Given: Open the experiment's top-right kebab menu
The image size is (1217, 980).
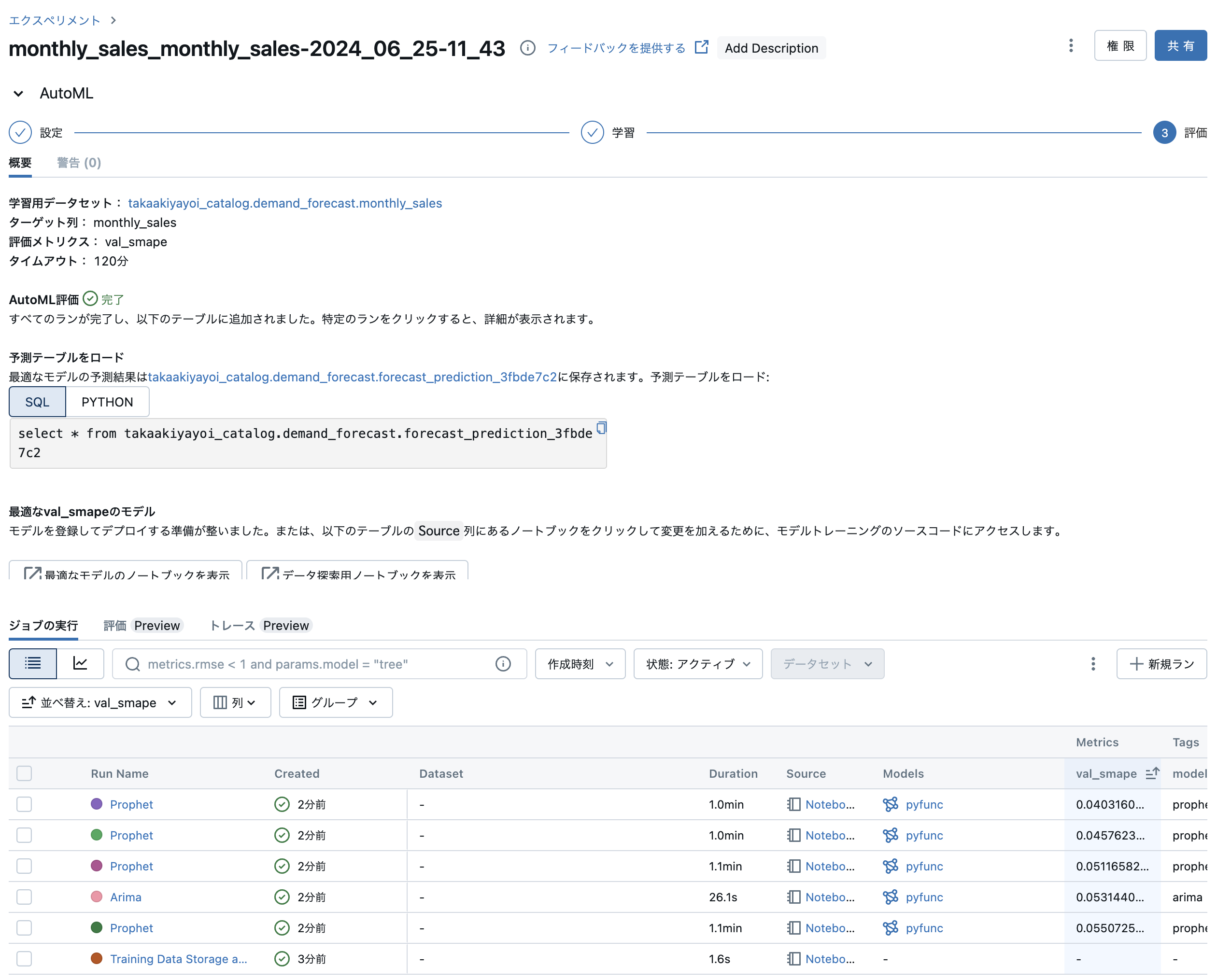Looking at the screenshot, I should point(1071,46).
